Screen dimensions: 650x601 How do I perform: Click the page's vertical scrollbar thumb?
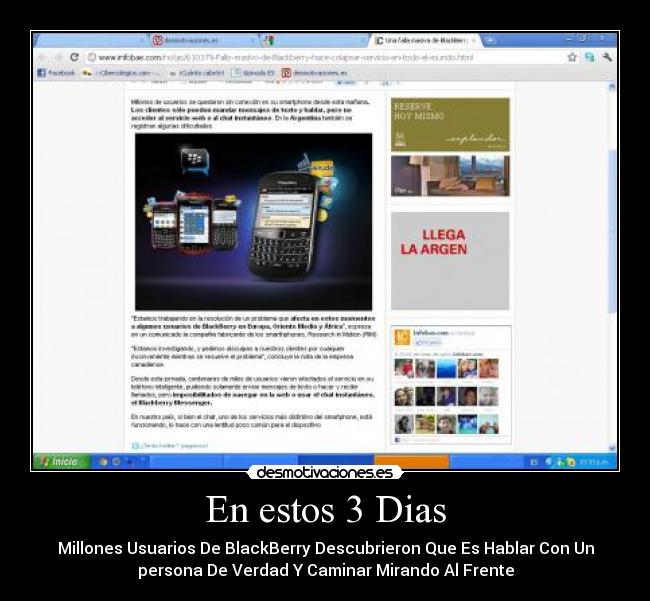coord(612,231)
